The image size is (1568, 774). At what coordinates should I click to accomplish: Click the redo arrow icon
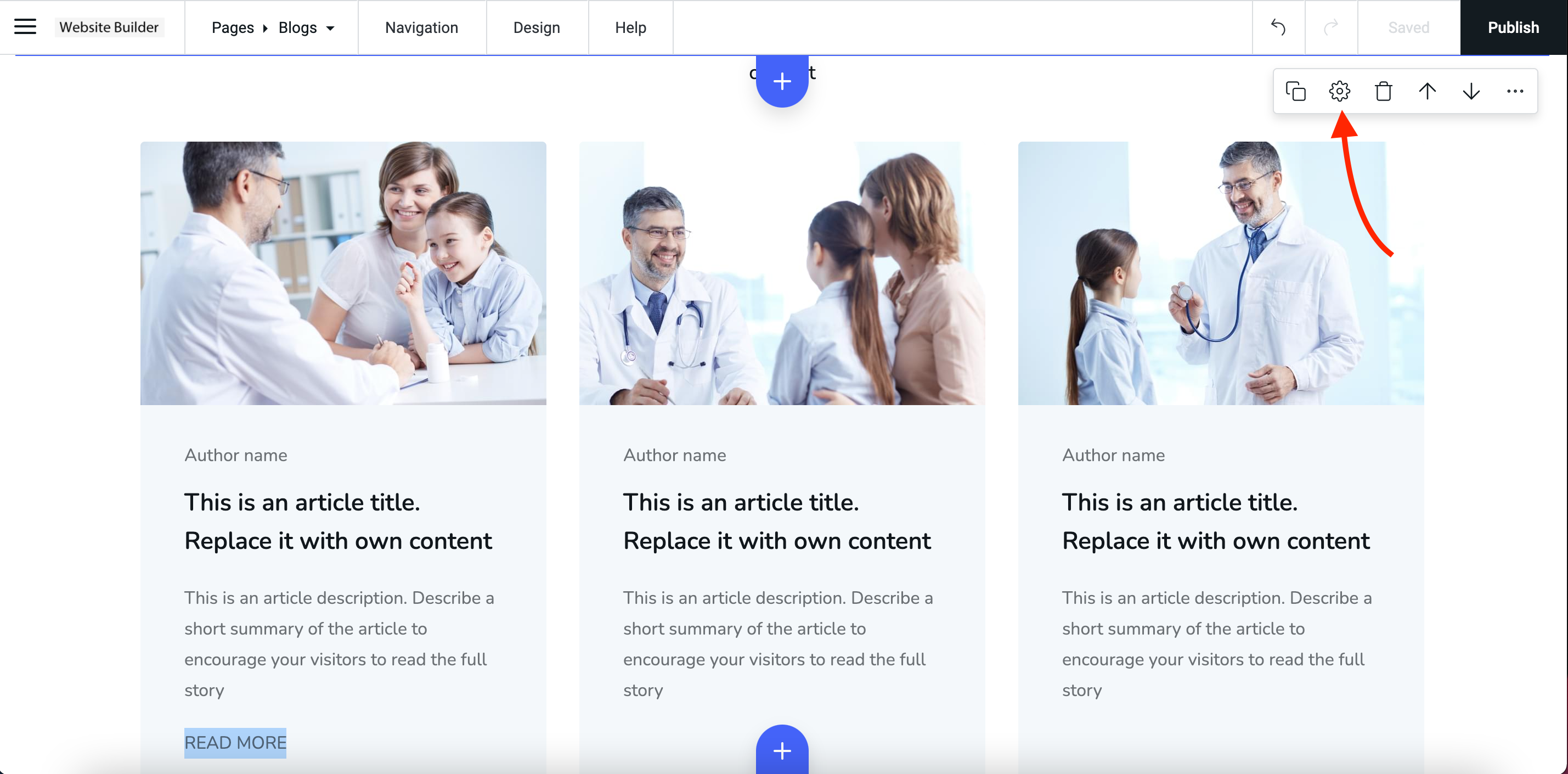1330,27
